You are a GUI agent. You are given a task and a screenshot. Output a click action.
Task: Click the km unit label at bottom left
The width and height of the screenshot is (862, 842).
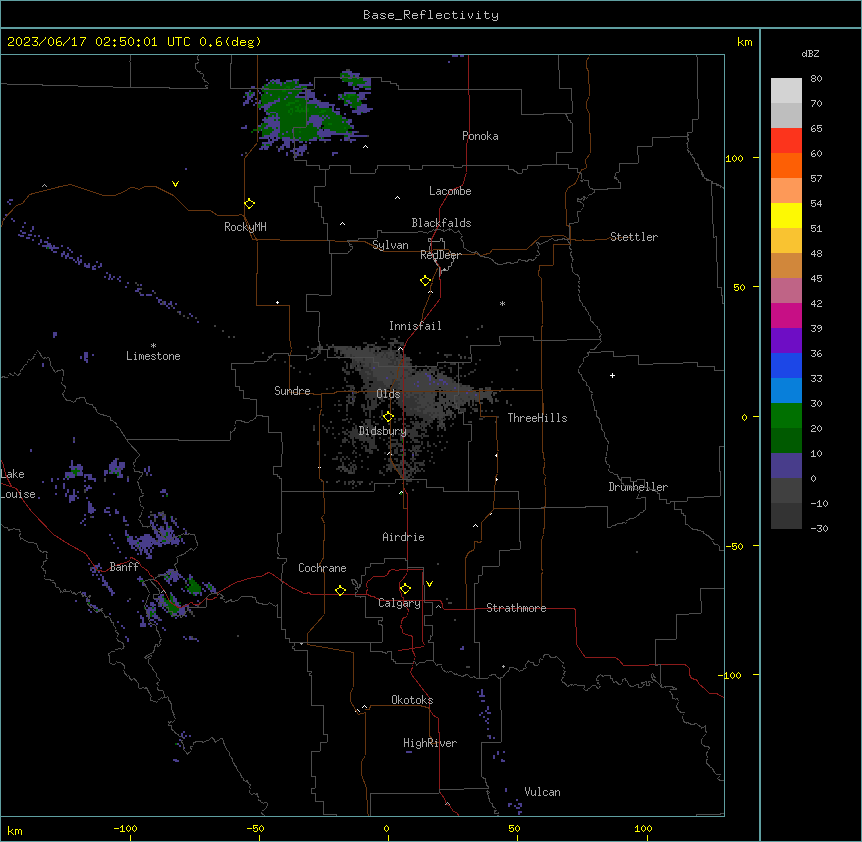point(14,830)
